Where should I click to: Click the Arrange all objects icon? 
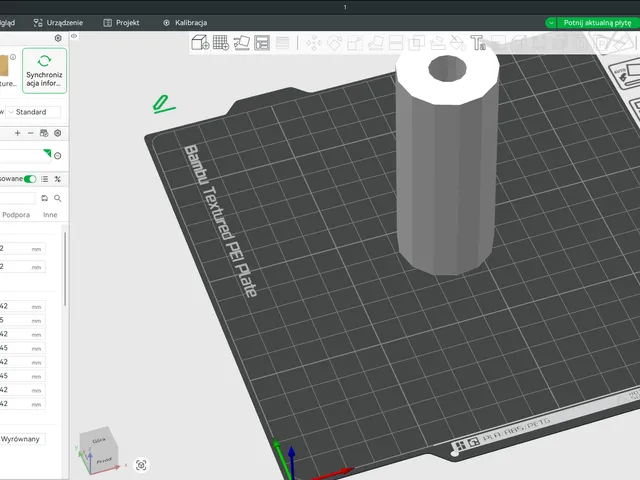point(262,43)
